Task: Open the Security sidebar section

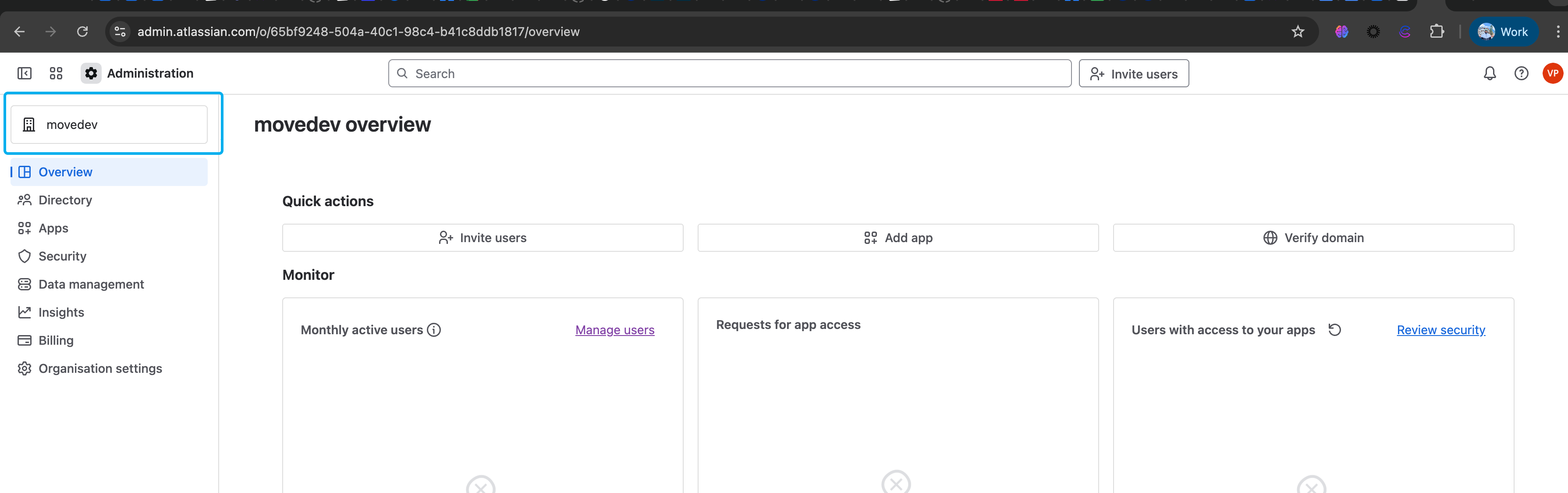Action: click(62, 256)
